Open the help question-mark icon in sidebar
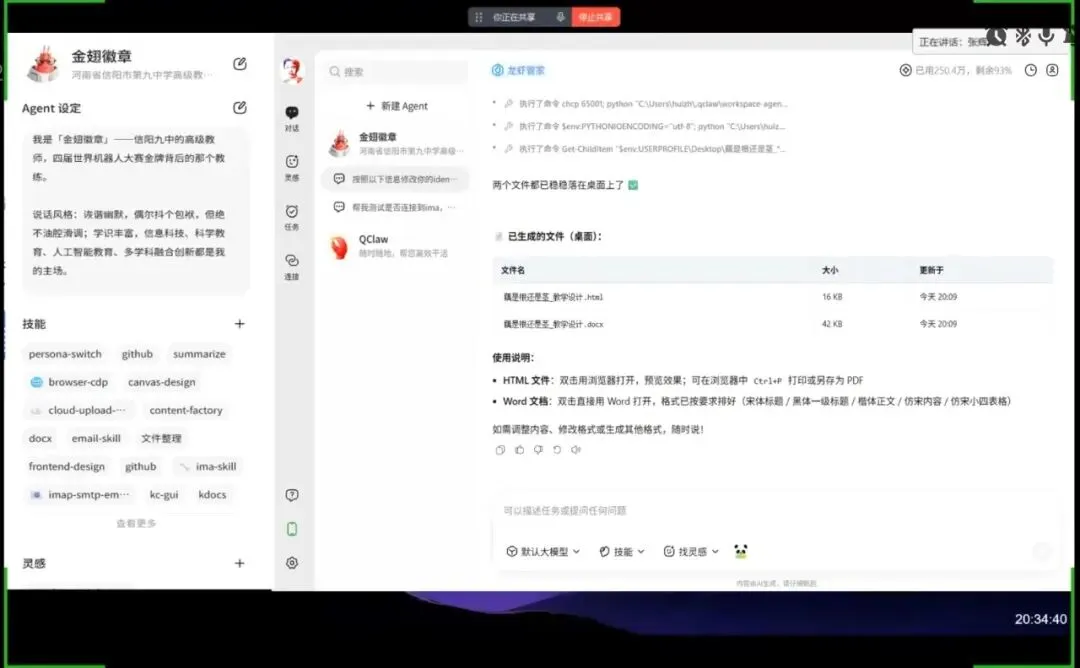The width and height of the screenshot is (1080, 668). pos(292,495)
